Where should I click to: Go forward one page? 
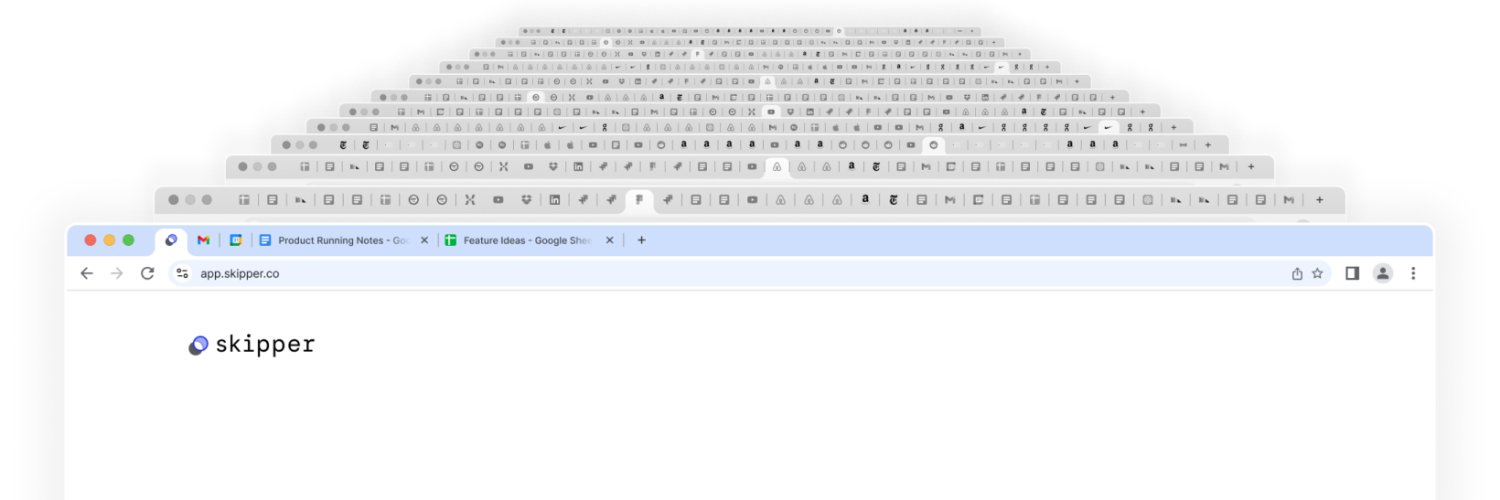(117, 273)
